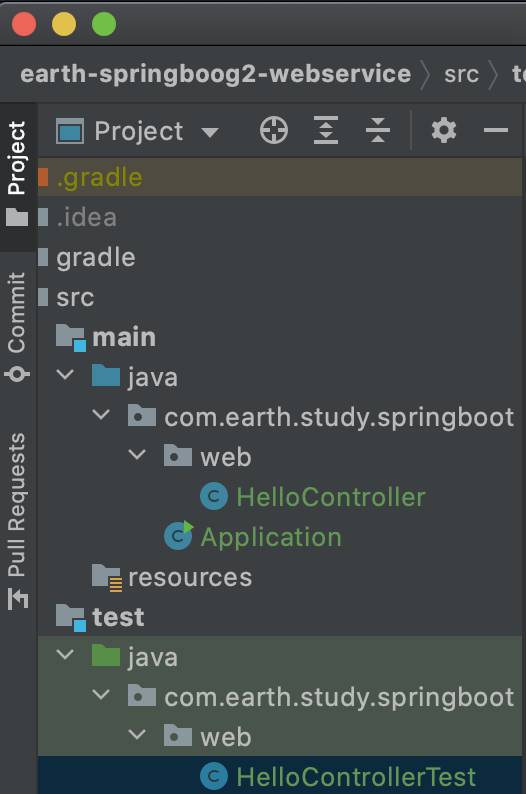Click the earth-springboog2-webservice breadcrumb
The image size is (526, 794).
tap(216, 74)
